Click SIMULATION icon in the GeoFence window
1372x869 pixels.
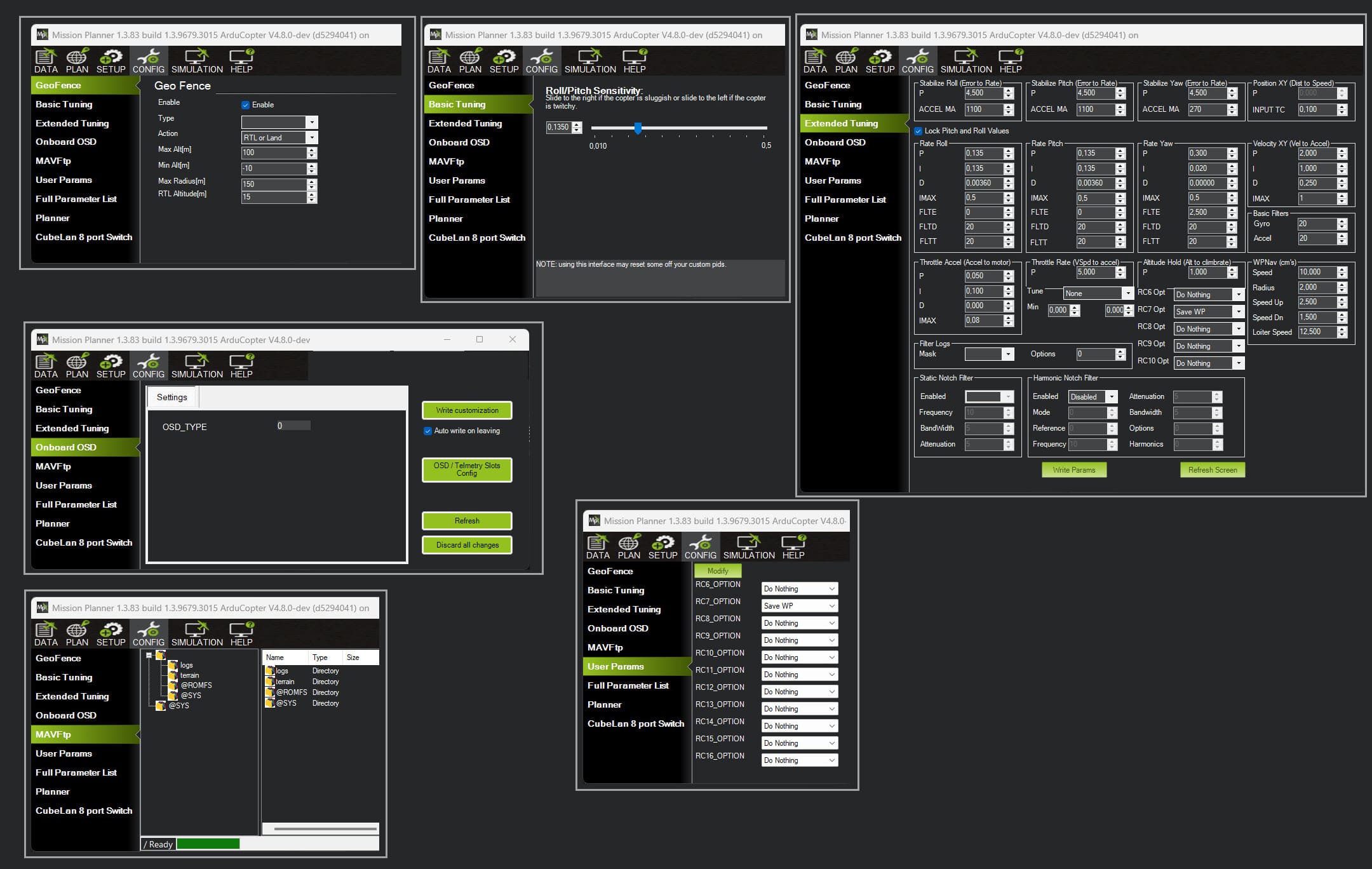tap(197, 61)
